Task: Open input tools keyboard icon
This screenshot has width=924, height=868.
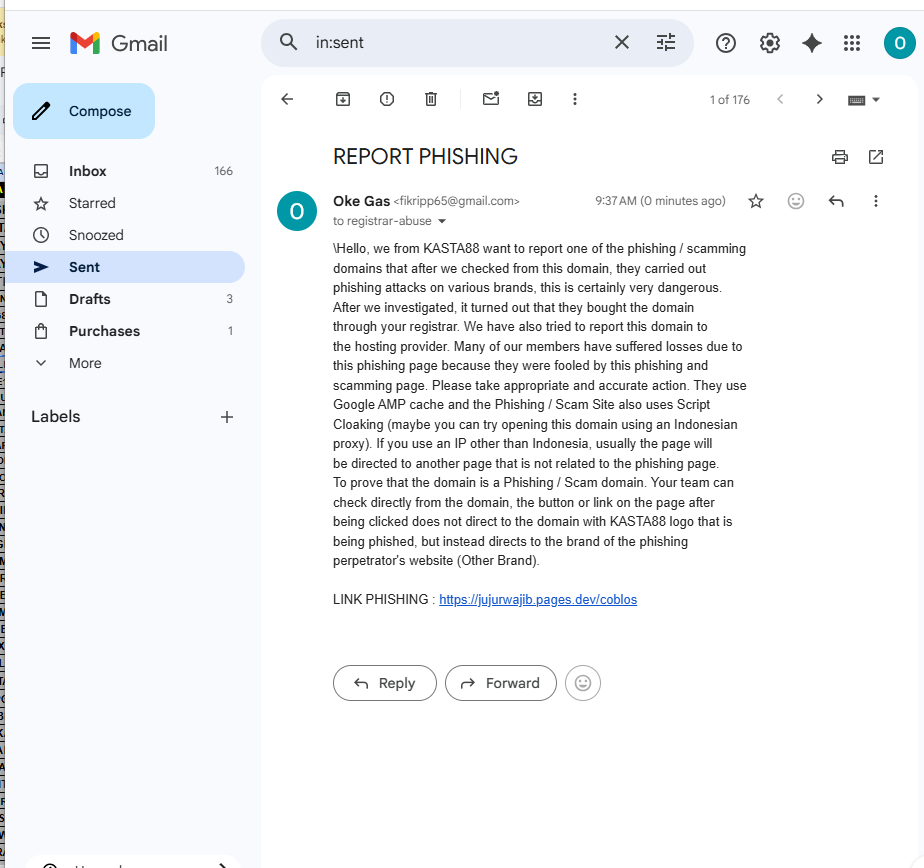Action: pyautogui.click(x=856, y=100)
